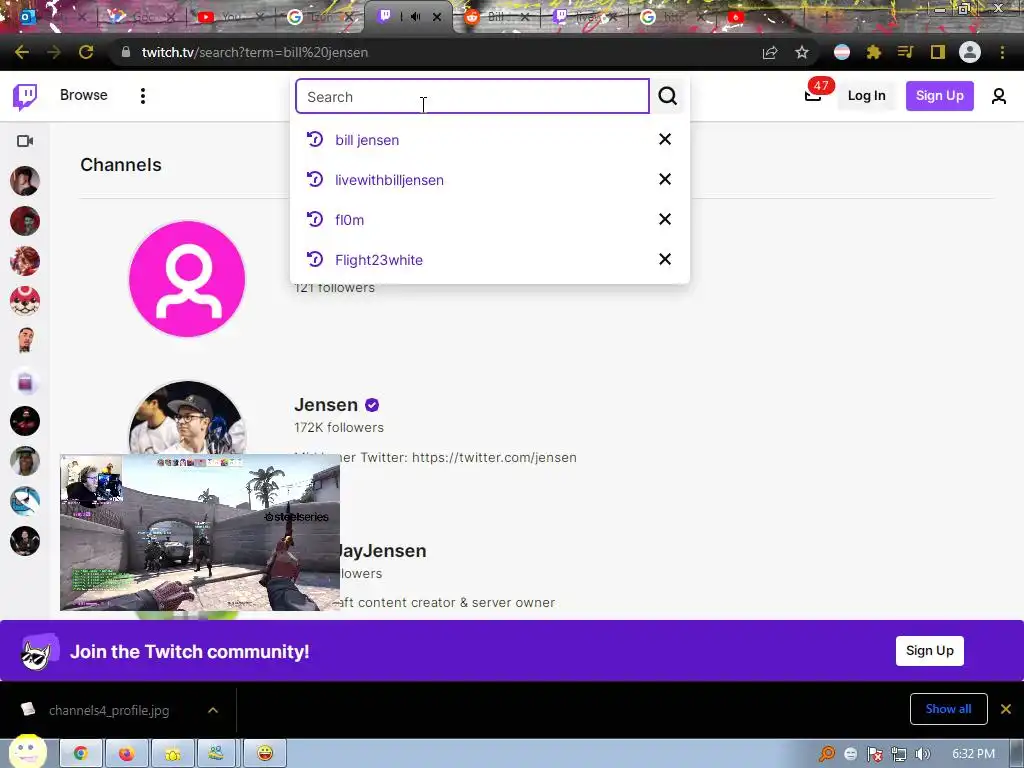
Task: Open the media control playlist icon
Action: click(x=905, y=52)
